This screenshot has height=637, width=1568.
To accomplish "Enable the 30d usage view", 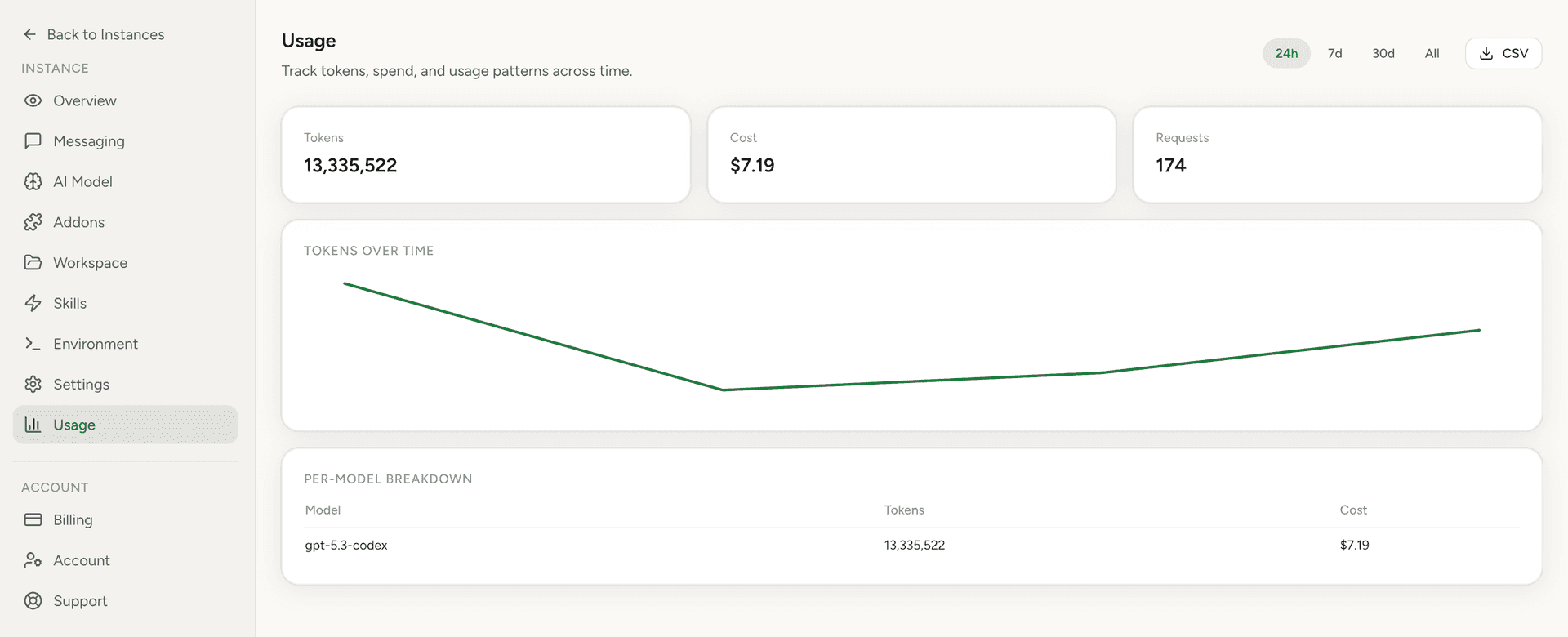I will click(1383, 53).
